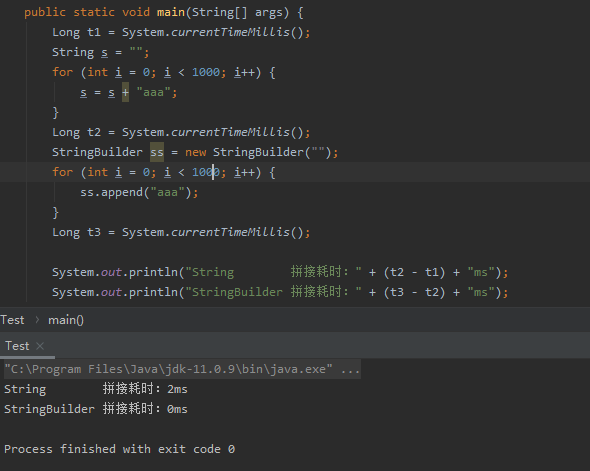Click the 'Long t3' declaration line

[x=181, y=232]
